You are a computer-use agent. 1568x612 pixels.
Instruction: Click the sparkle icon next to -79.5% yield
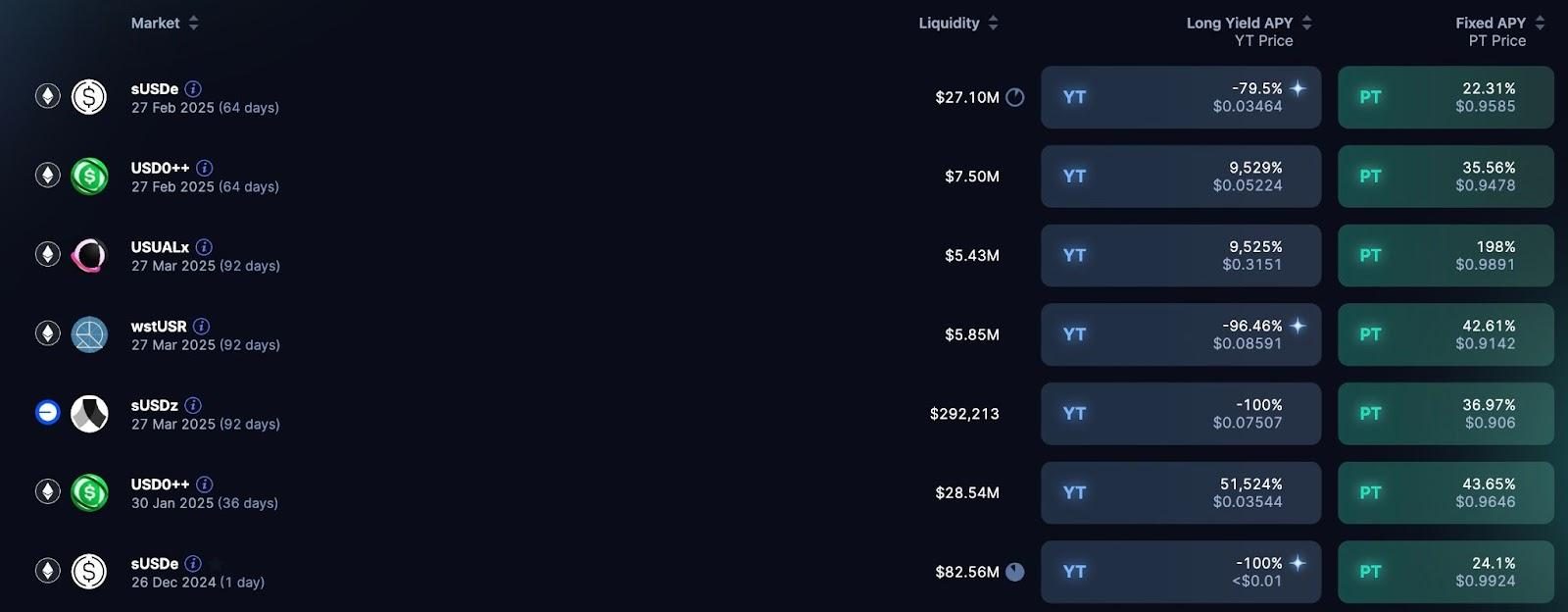point(1298,88)
